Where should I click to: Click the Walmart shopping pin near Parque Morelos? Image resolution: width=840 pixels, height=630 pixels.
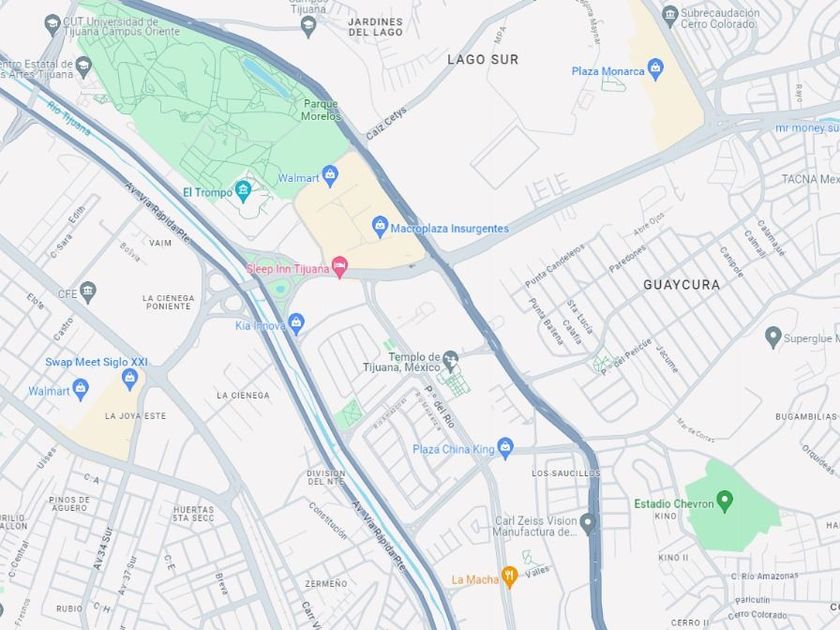pyautogui.click(x=331, y=176)
